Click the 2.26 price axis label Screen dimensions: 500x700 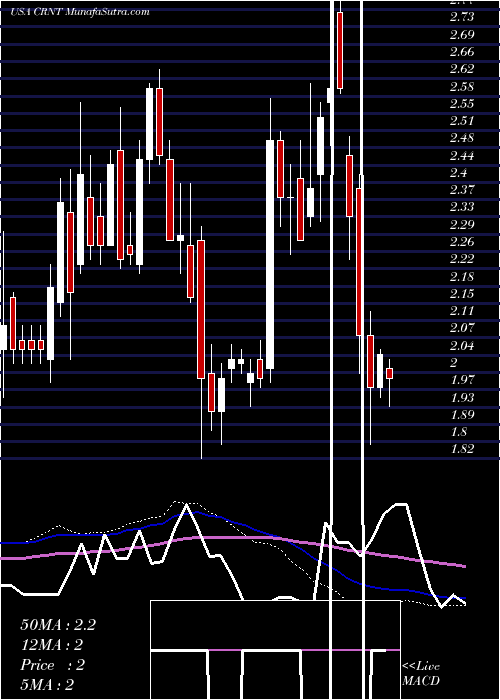[462, 242]
